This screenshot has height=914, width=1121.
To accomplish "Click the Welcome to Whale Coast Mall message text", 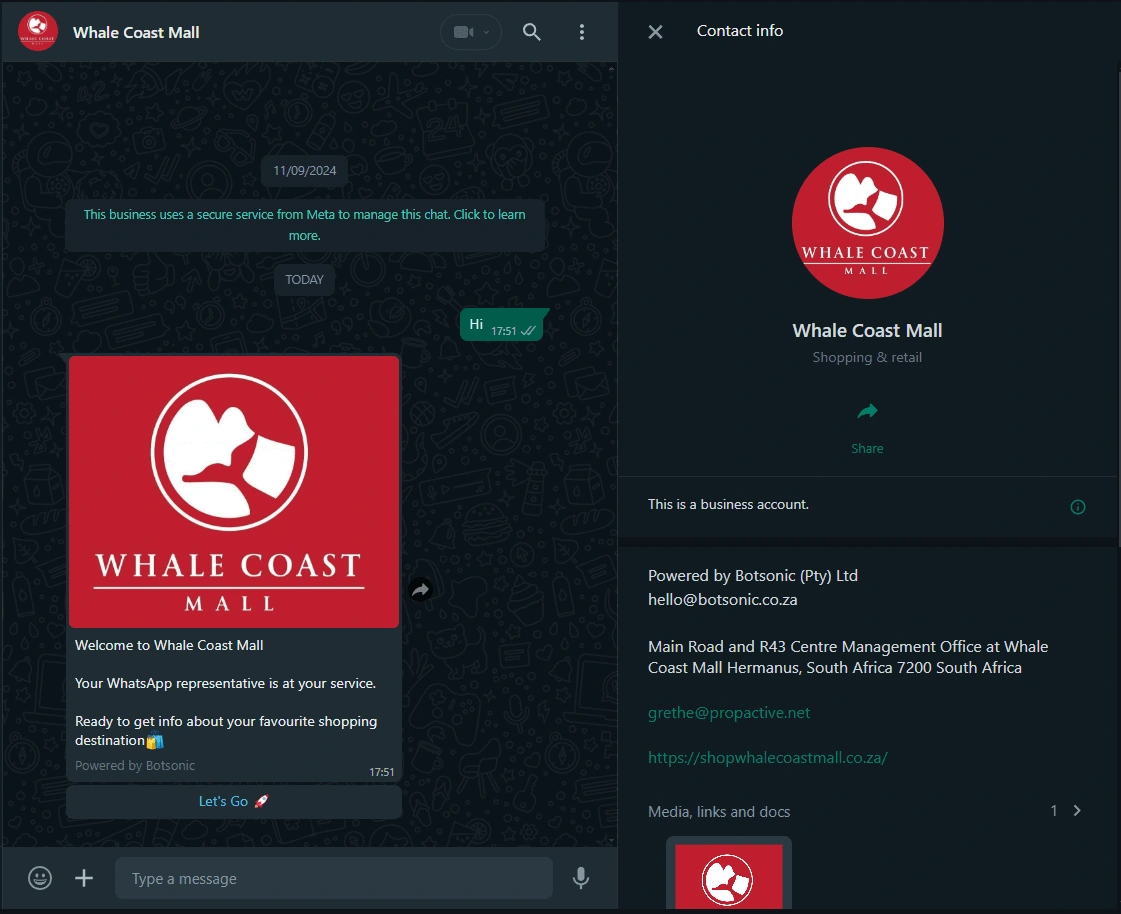I will [169, 645].
